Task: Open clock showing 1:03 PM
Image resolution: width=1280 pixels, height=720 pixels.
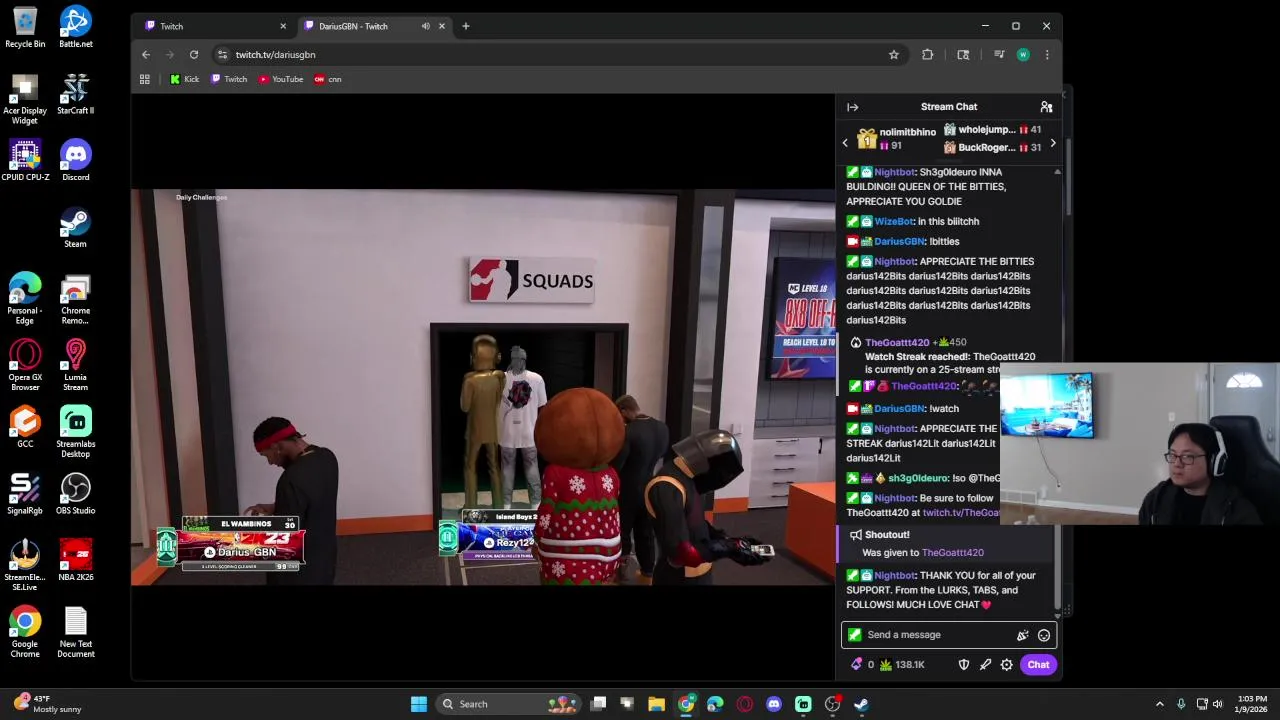Action: coord(1252,704)
